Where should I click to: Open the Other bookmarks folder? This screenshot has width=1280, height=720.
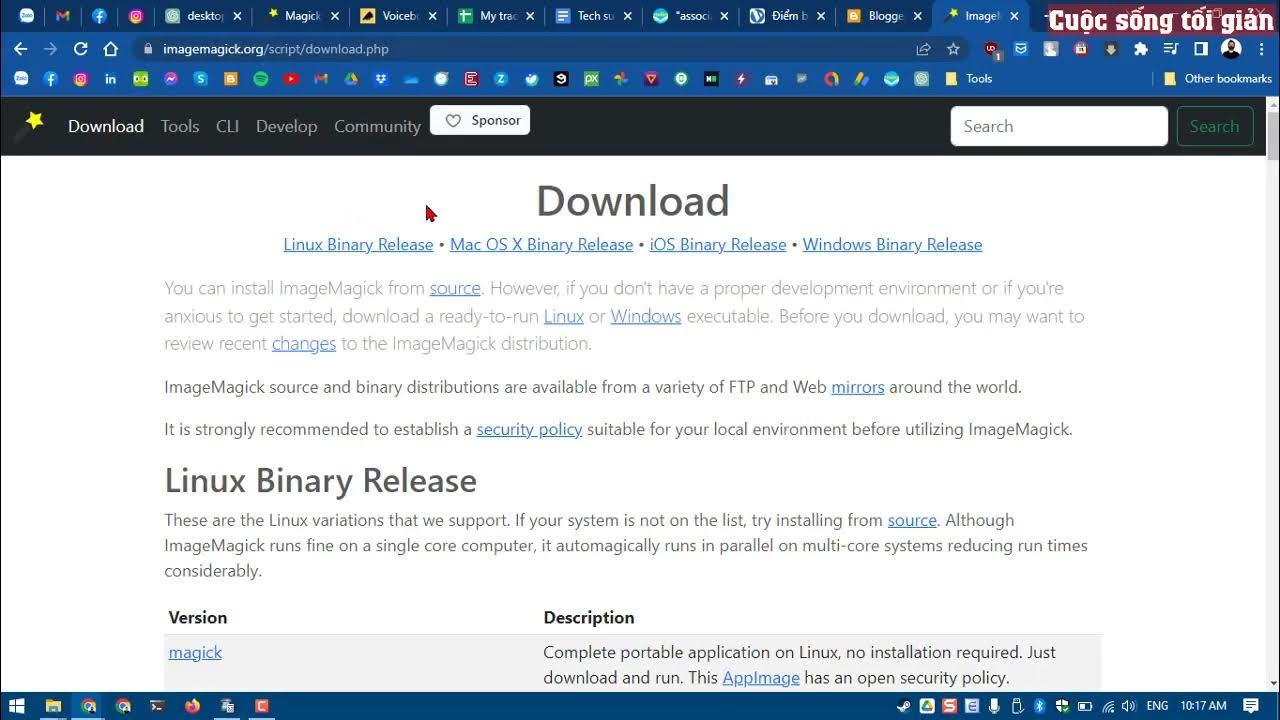(x=1218, y=79)
